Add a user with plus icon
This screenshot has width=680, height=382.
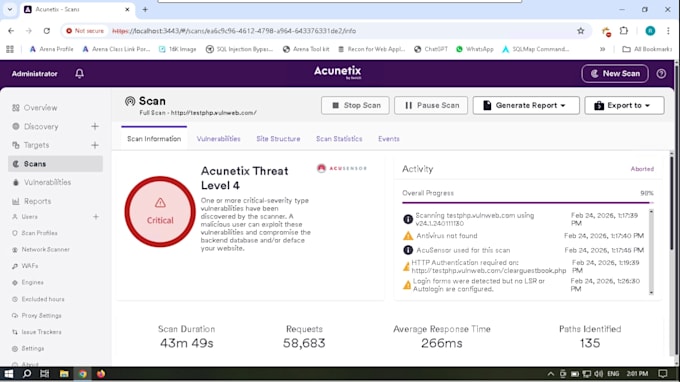(x=96, y=217)
